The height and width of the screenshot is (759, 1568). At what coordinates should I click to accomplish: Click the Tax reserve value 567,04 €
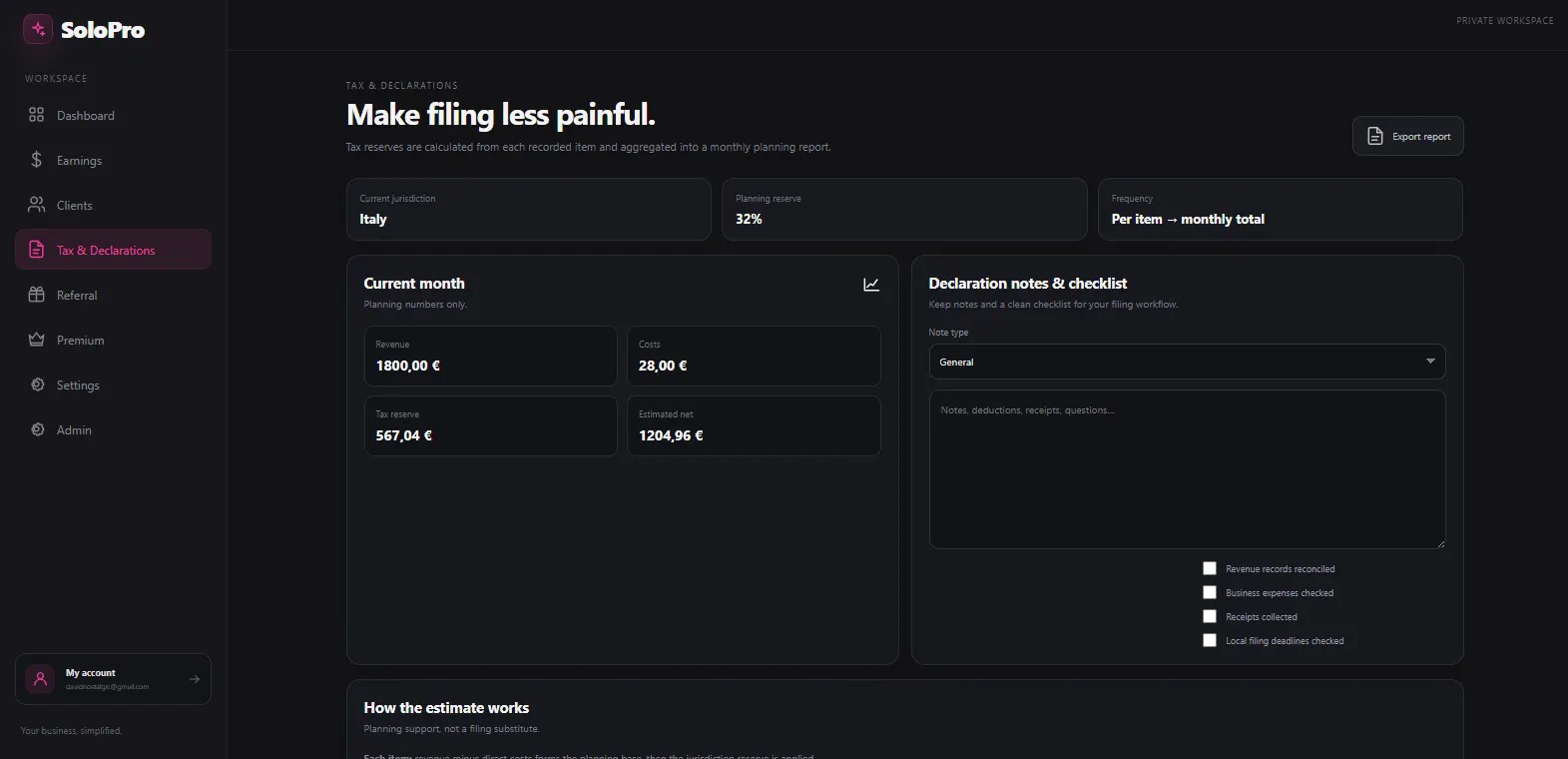pyautogui.click(x=404, y=435)
